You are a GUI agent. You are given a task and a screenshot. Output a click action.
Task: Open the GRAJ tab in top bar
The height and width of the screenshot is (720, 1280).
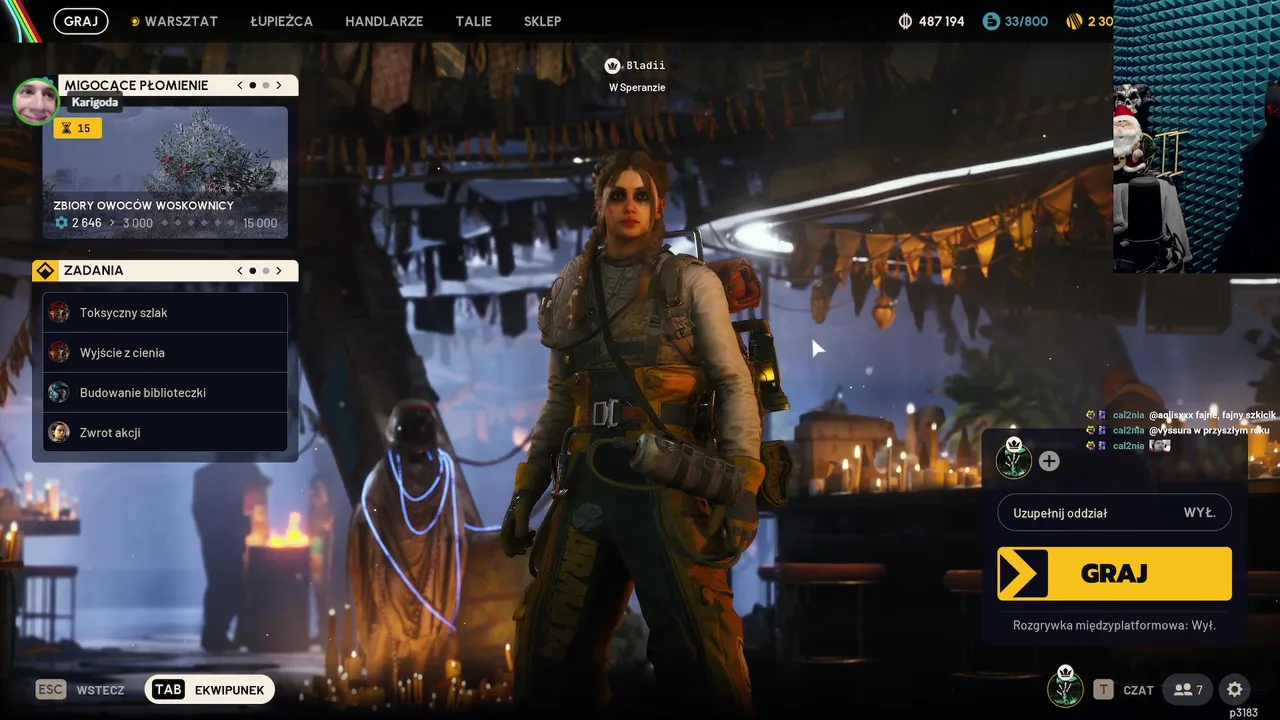tap(81, 21)
